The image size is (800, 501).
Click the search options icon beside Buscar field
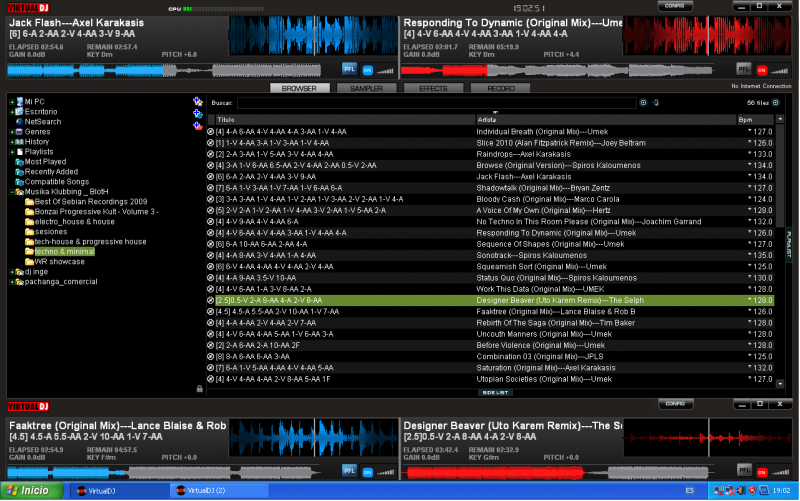(643, 103)
